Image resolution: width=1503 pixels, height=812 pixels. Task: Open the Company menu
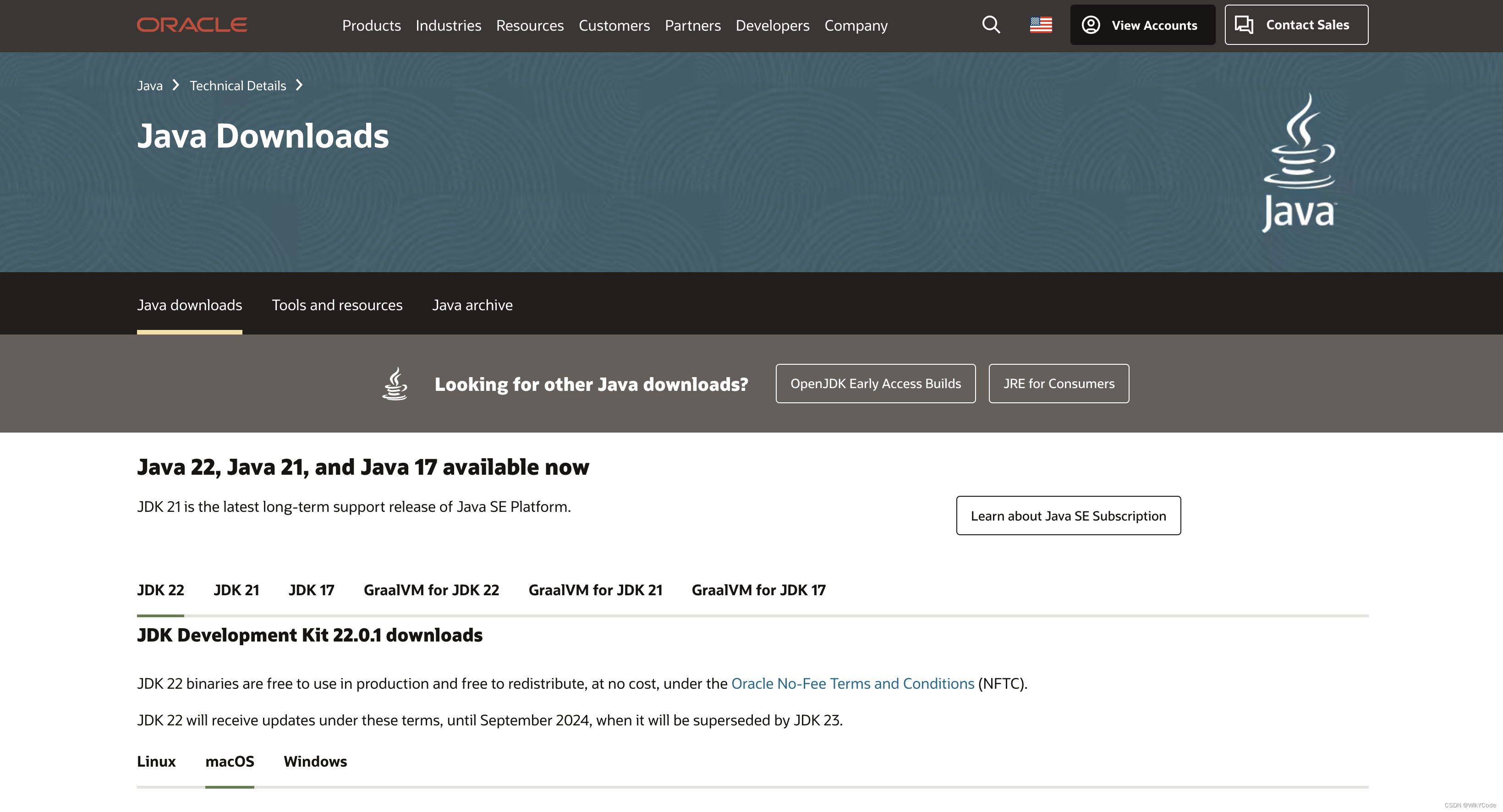856,26
